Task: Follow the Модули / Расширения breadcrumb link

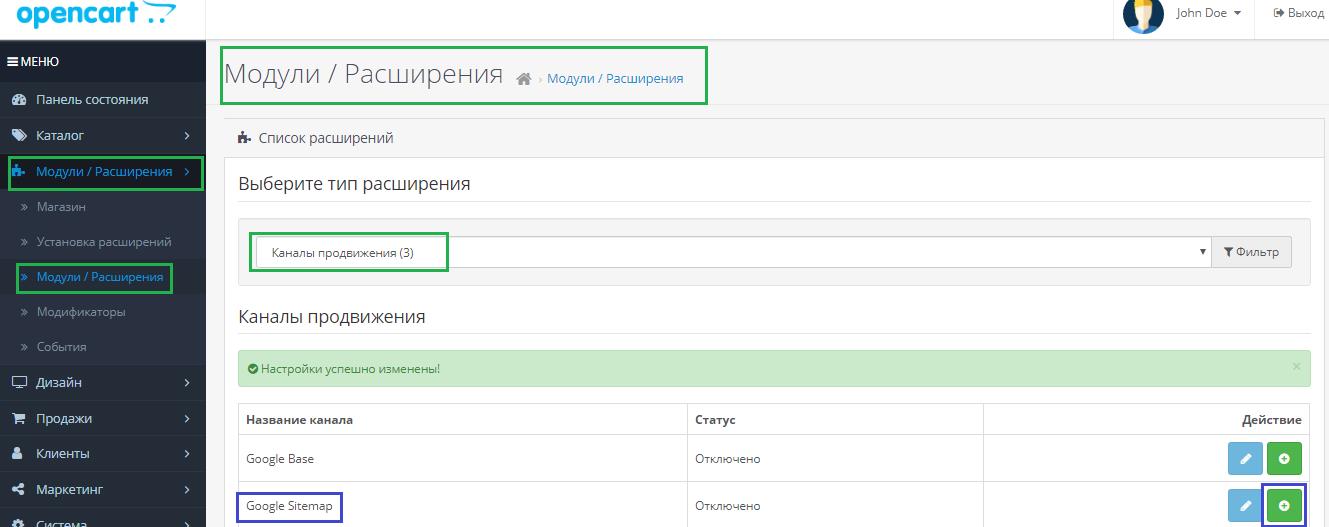Action: pos(615,78)
